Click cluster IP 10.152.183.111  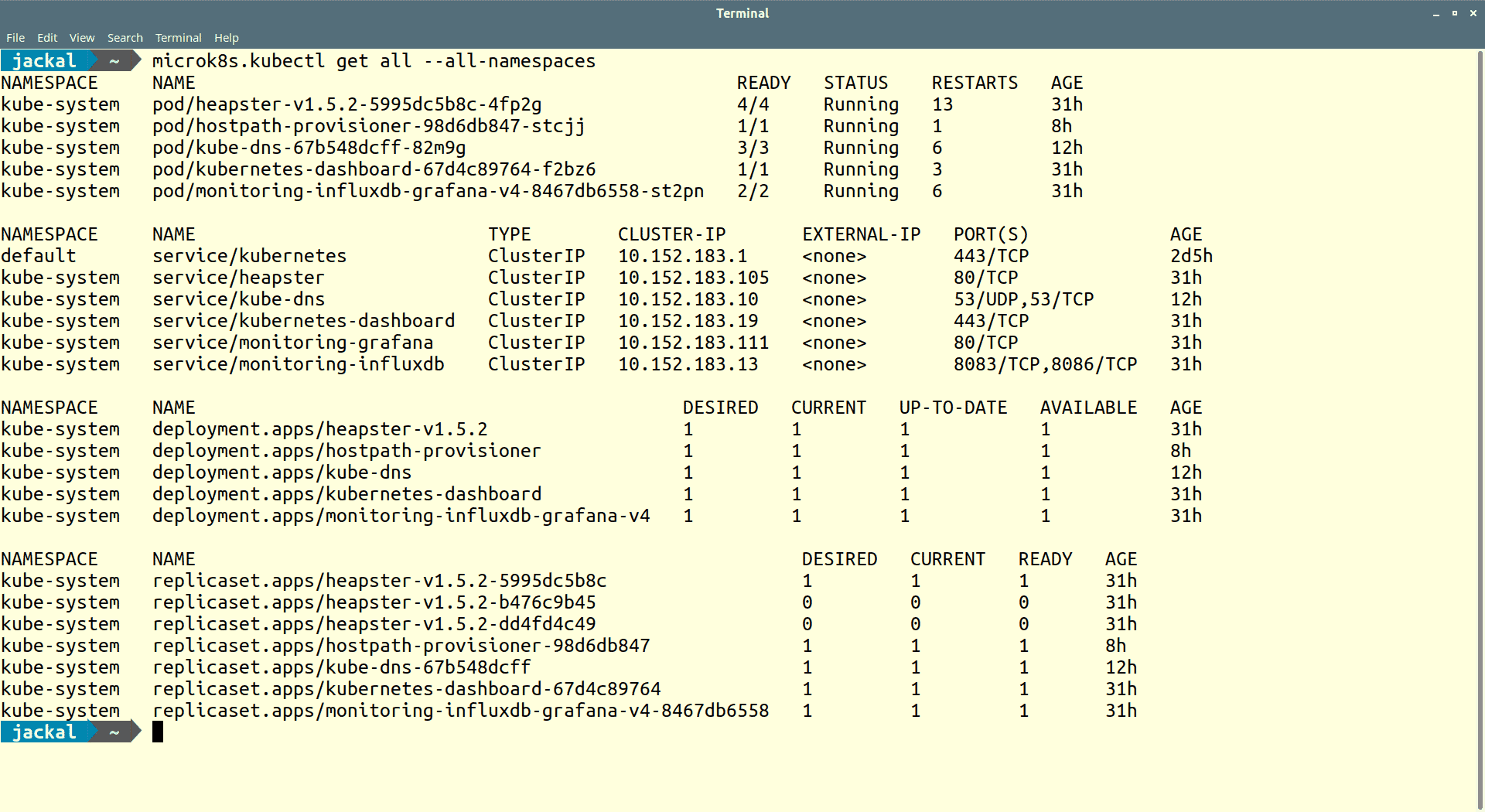click(x=693, y=343)
